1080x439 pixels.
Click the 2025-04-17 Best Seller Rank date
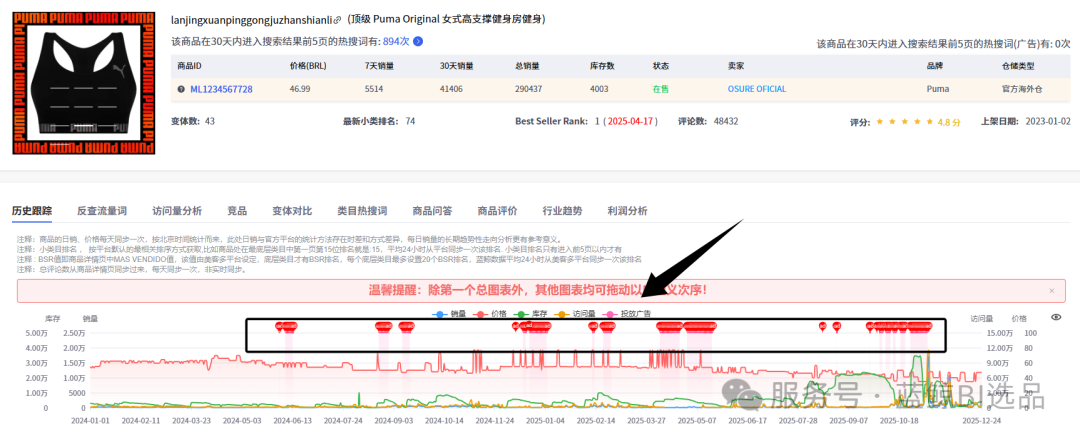click(636, 122)
